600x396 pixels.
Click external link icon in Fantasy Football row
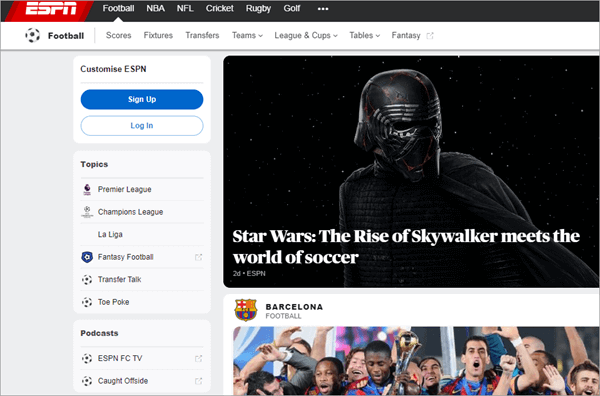pos(198,257)
